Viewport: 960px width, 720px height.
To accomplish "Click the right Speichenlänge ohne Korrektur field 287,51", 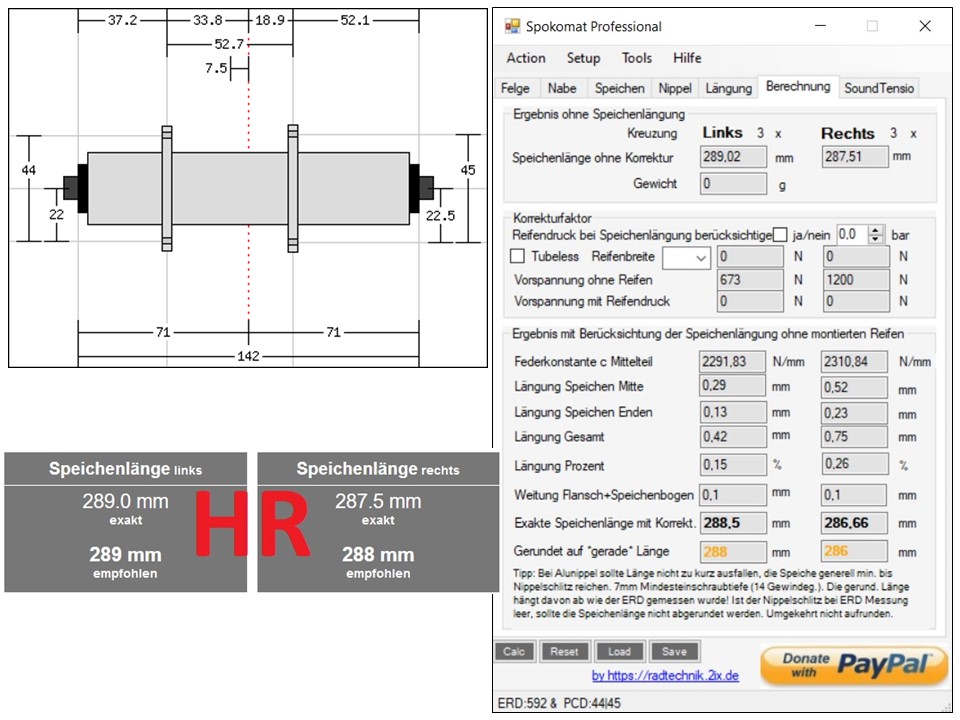I will click(855, 157).
